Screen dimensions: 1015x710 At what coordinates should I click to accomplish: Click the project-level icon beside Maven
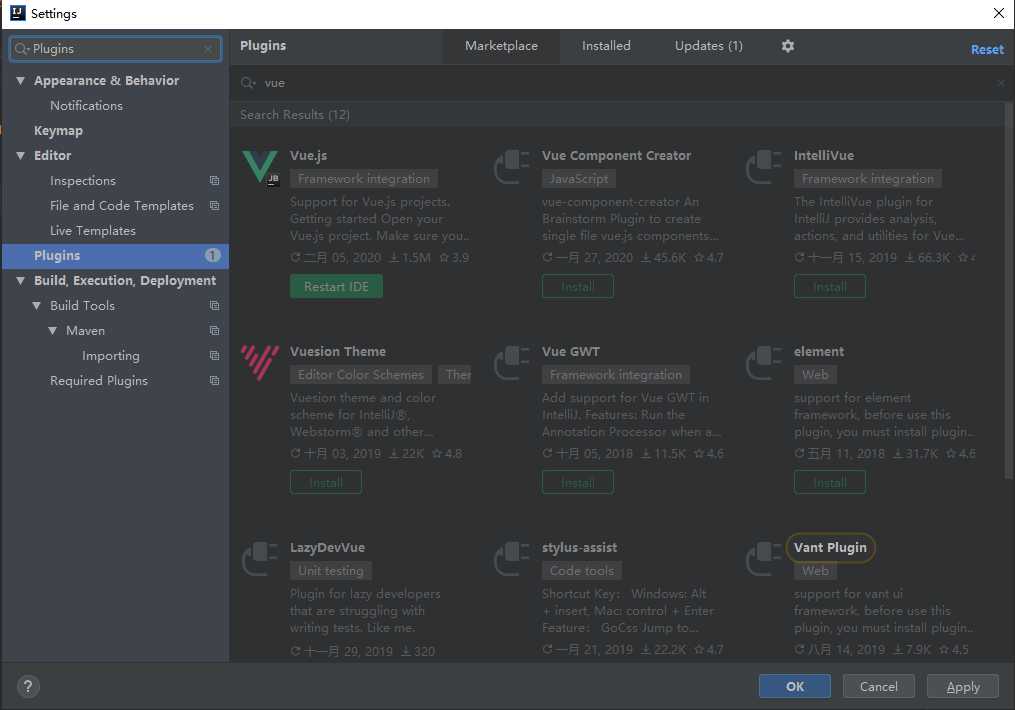pyautogui.click(x=214, y=331)
